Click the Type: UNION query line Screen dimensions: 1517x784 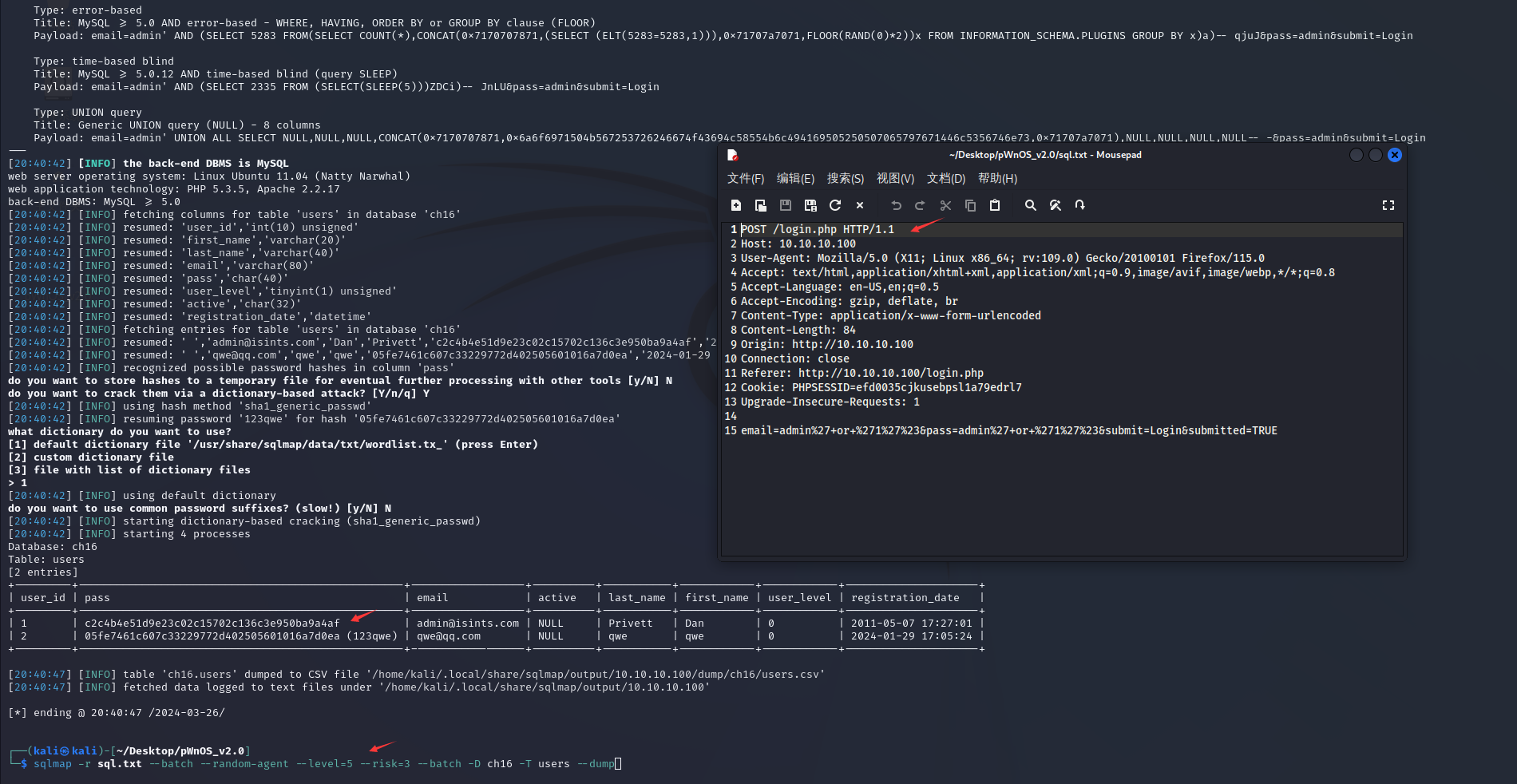(88, 113)
